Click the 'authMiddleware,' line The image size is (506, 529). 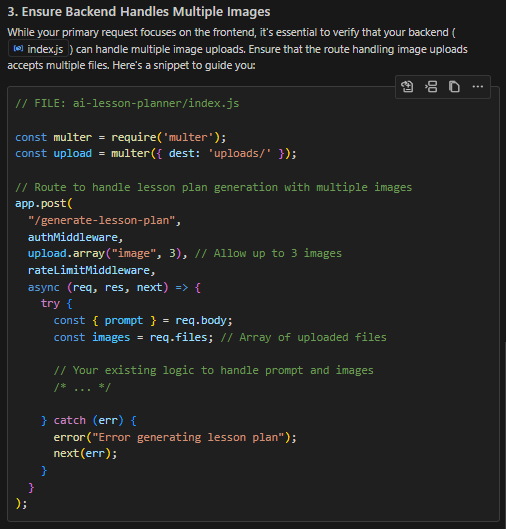pos(76,237)
